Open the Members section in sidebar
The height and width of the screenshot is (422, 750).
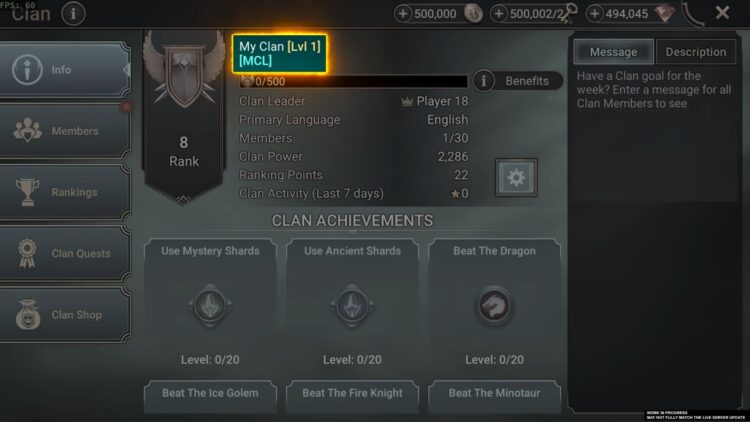(x=65, y=131)
